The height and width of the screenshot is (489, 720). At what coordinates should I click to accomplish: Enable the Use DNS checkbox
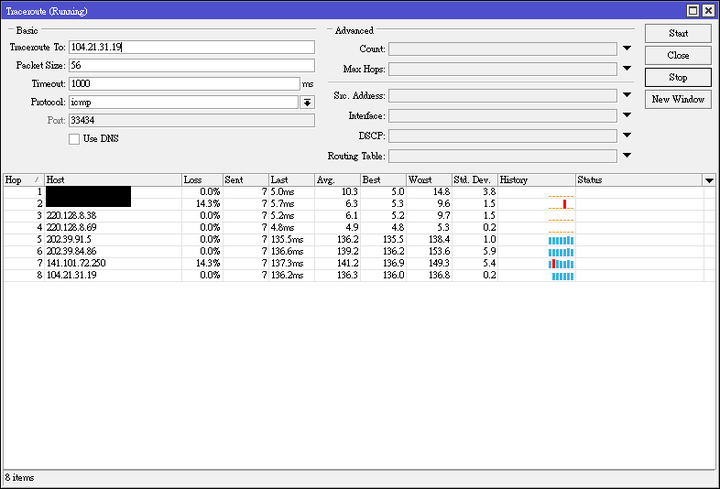click(x=74, y=139)
